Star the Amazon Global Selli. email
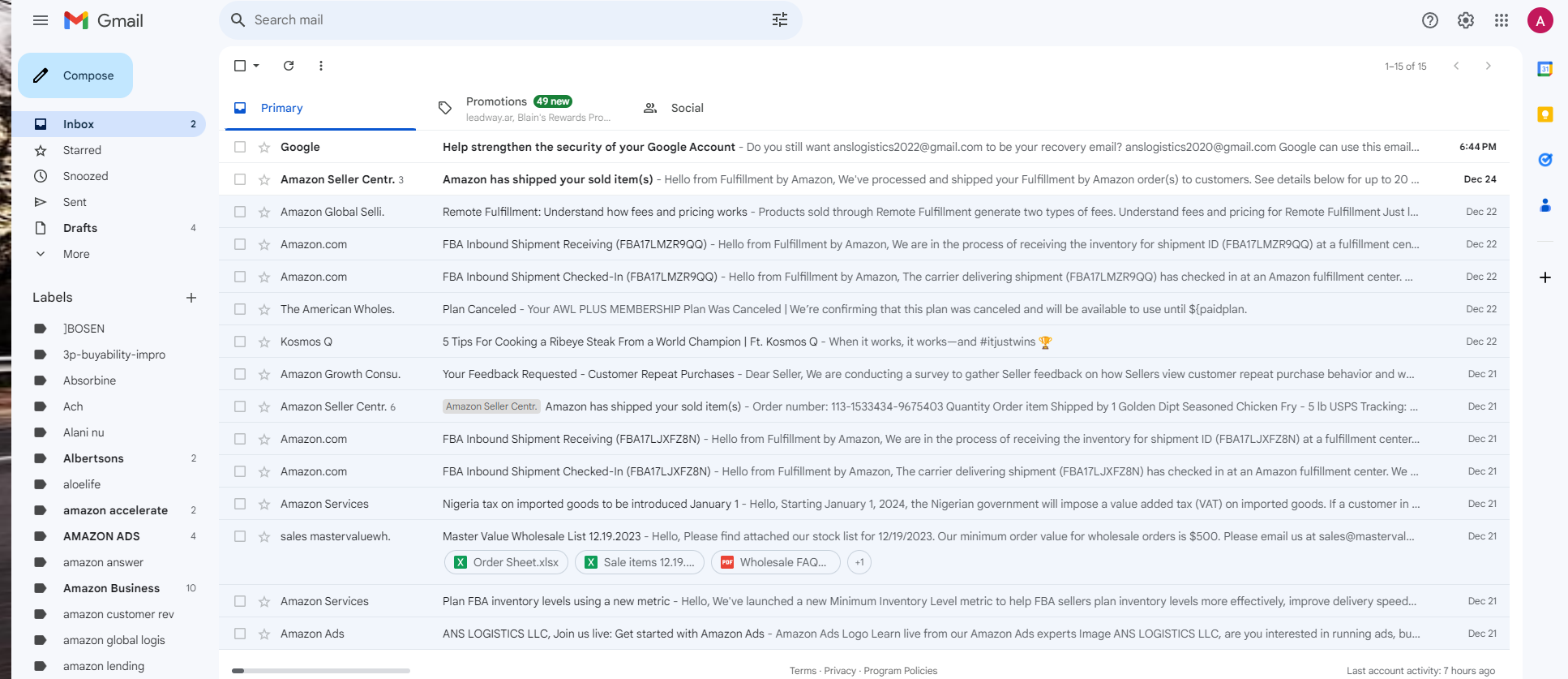 [264, 212]
